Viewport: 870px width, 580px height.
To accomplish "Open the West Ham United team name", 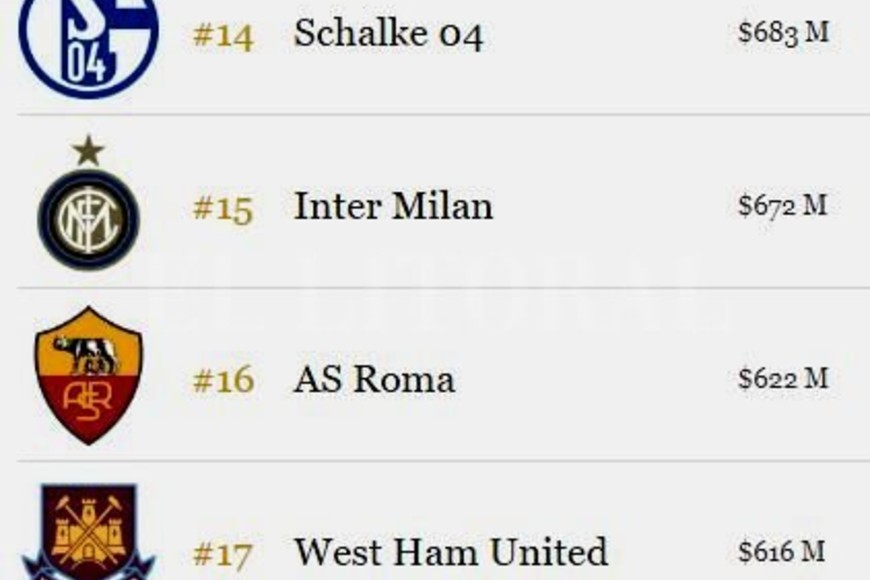I will tap(450, 552).
